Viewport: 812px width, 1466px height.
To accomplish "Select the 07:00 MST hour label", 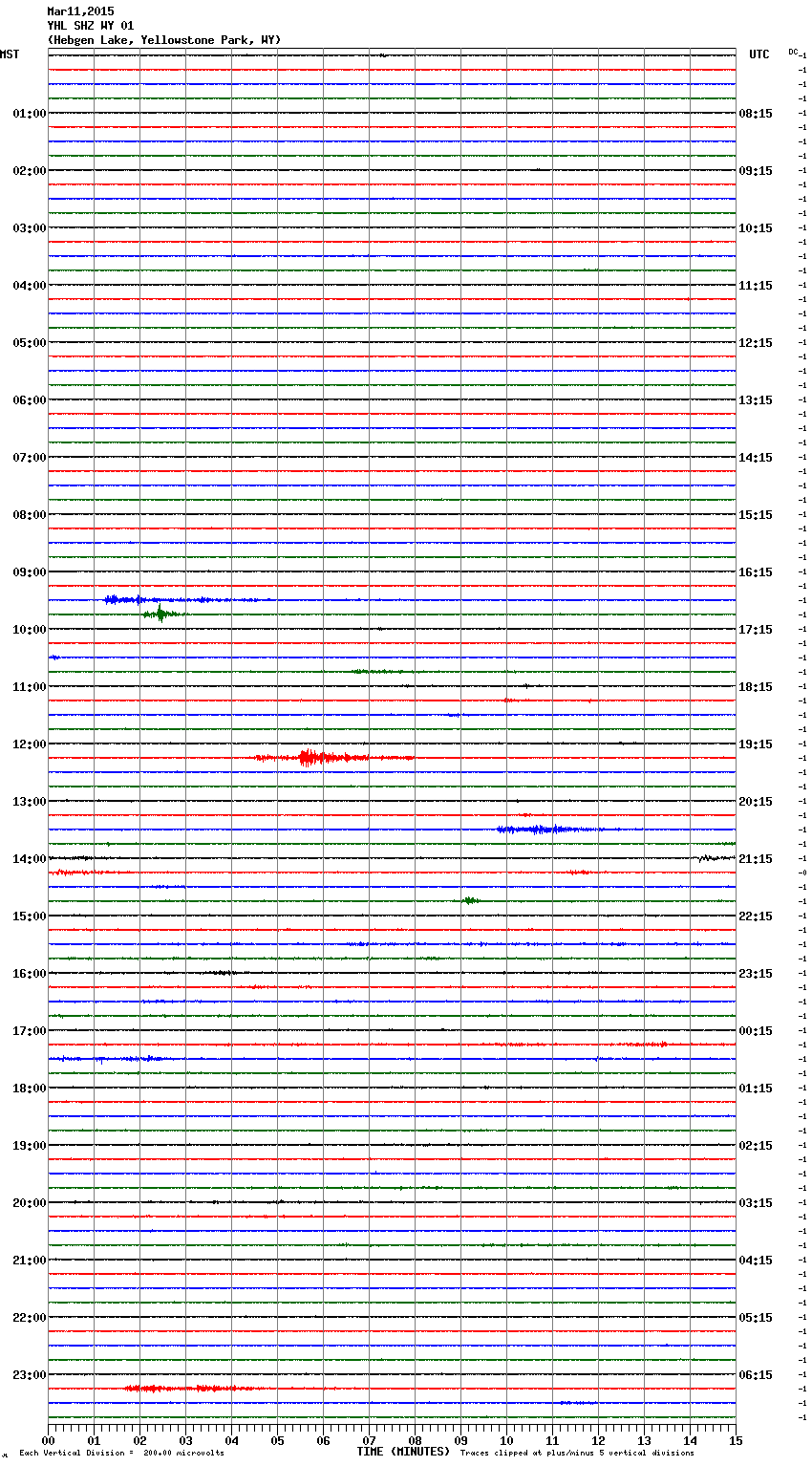I will coord(30,458).
